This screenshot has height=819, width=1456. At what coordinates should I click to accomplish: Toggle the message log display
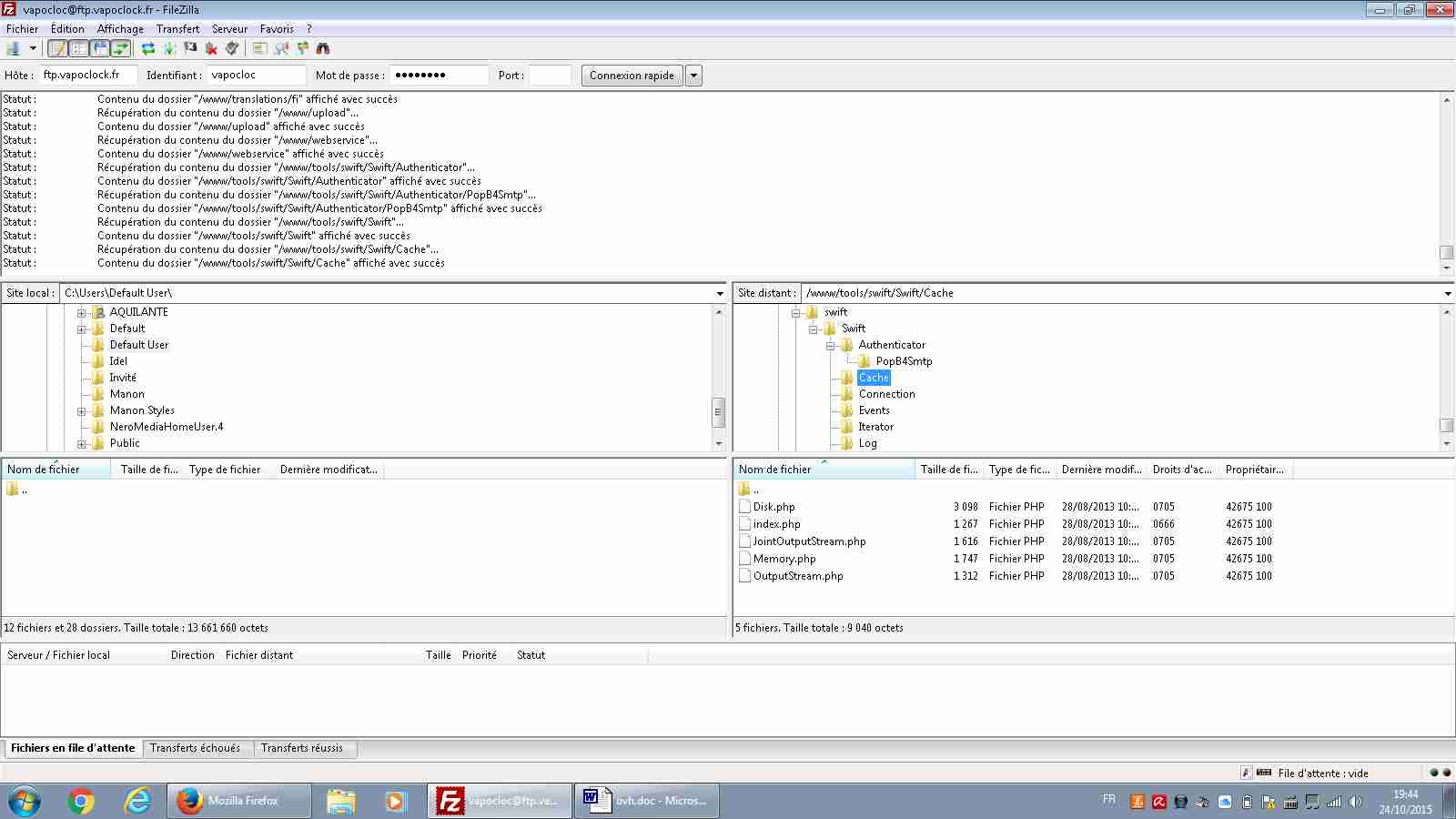[x=58, y=48]
